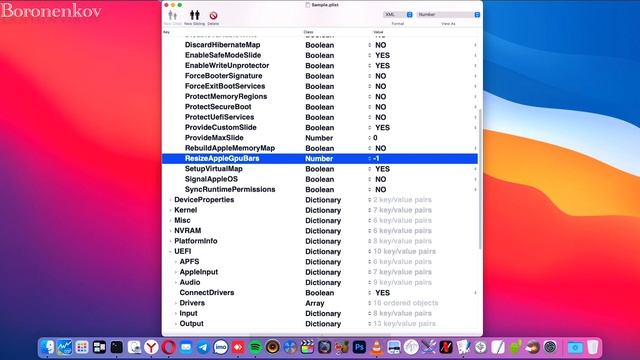Open Spotify from the dock
This screenshot has width=640, height=360.
coord(256,347)
